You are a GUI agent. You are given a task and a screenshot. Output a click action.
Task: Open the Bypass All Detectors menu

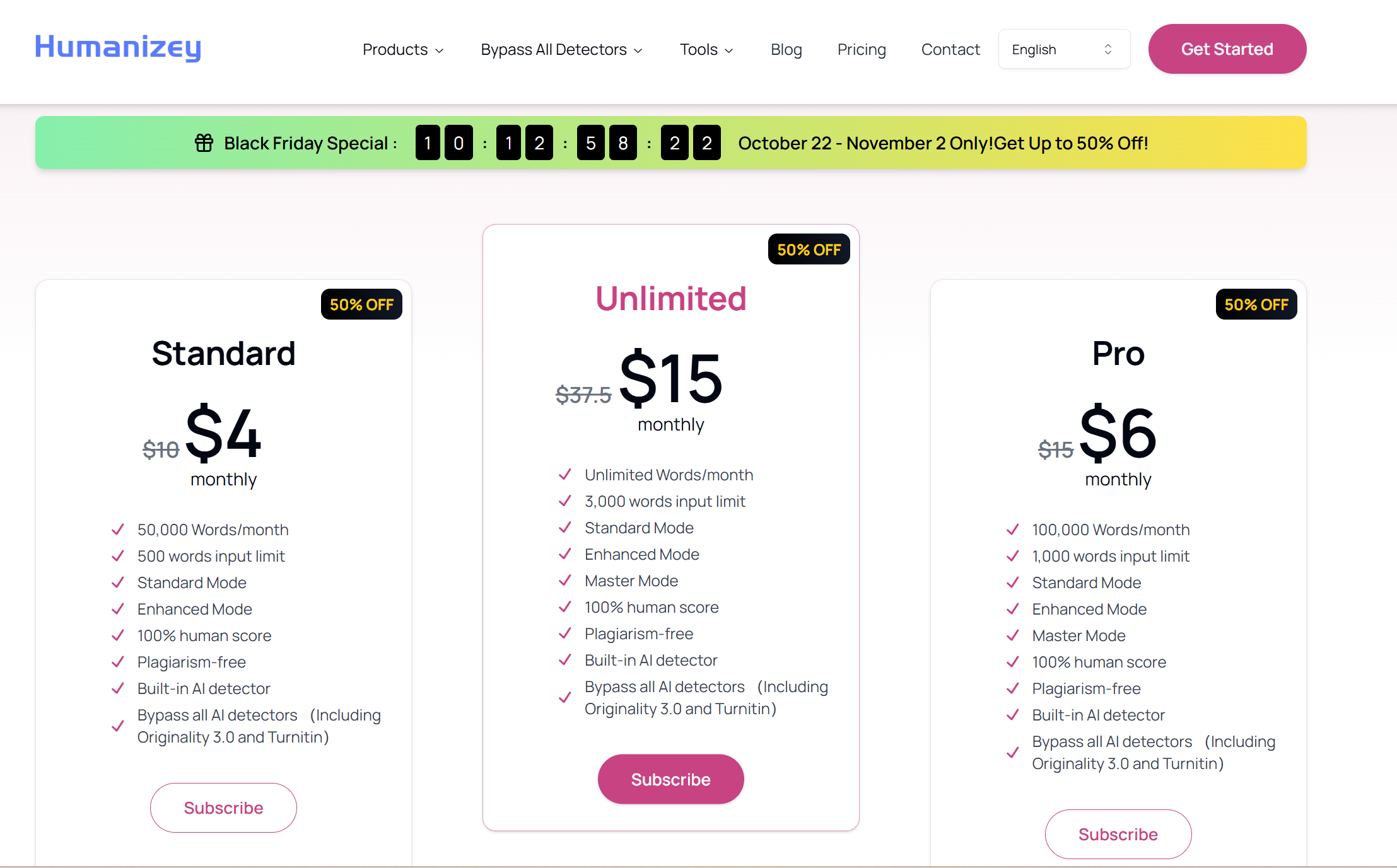click(x=561, y=50)
